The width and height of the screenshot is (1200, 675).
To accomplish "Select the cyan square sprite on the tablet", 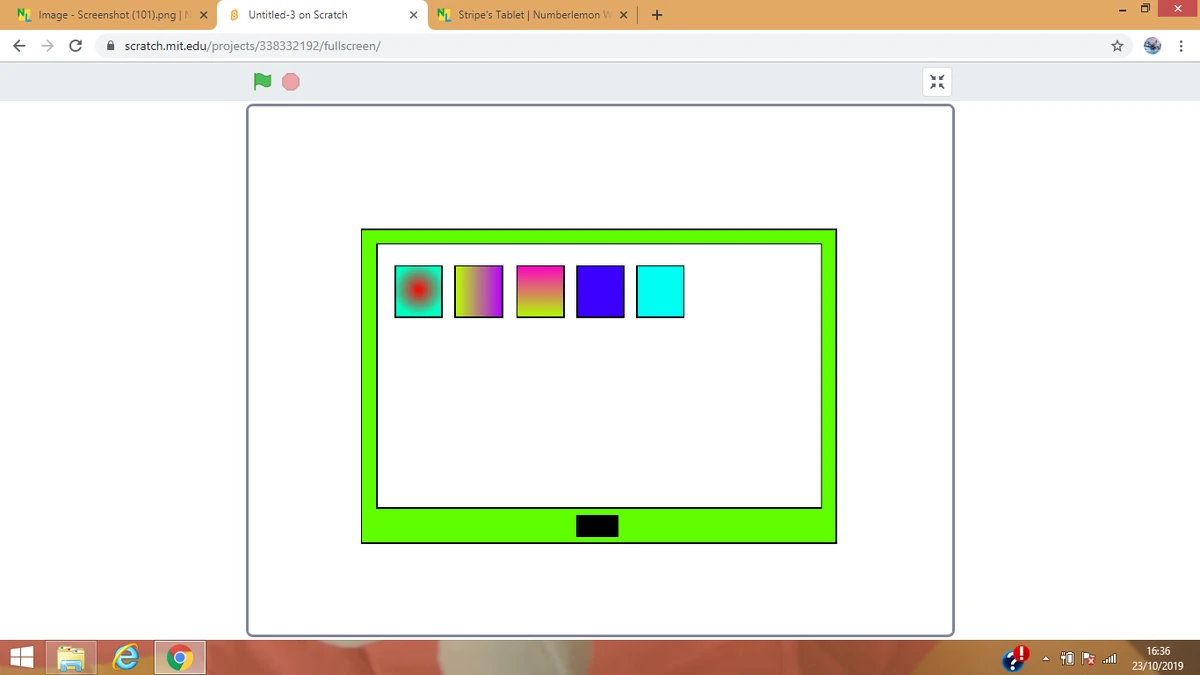I will coord(660,291).
